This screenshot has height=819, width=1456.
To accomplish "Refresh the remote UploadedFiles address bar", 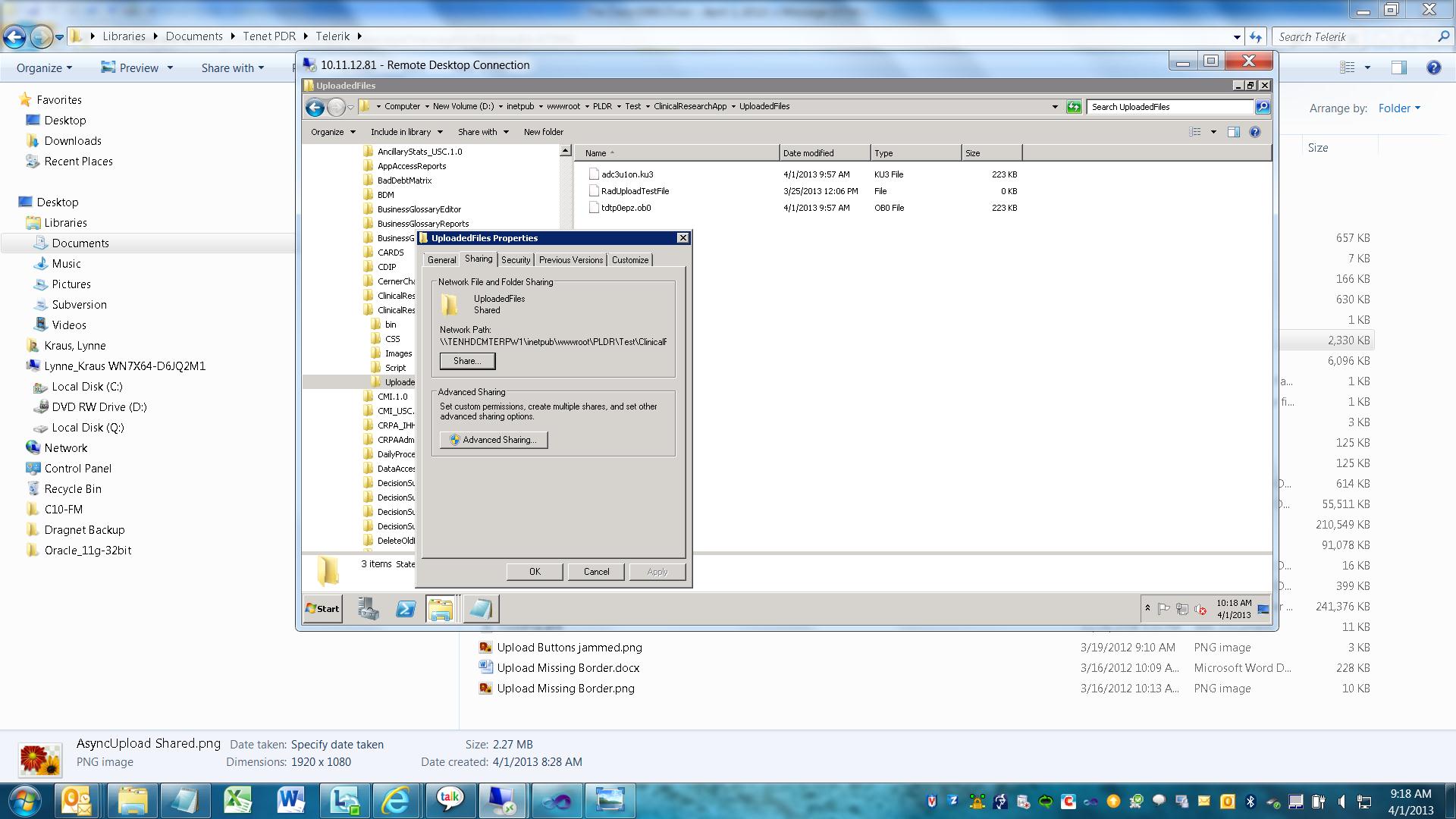I will point(1074,107).
